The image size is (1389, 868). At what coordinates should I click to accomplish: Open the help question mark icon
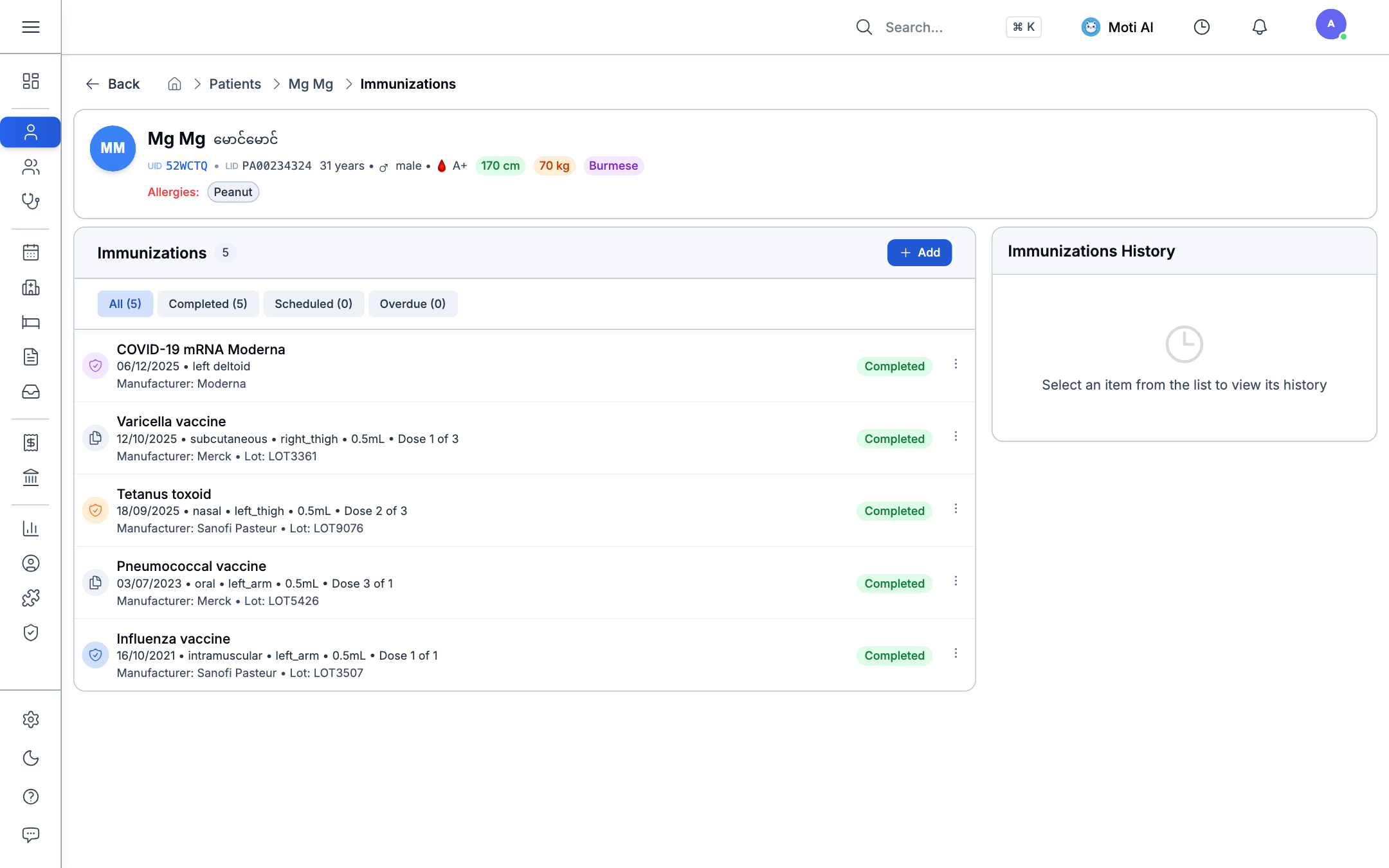click(x=30, y=797)
